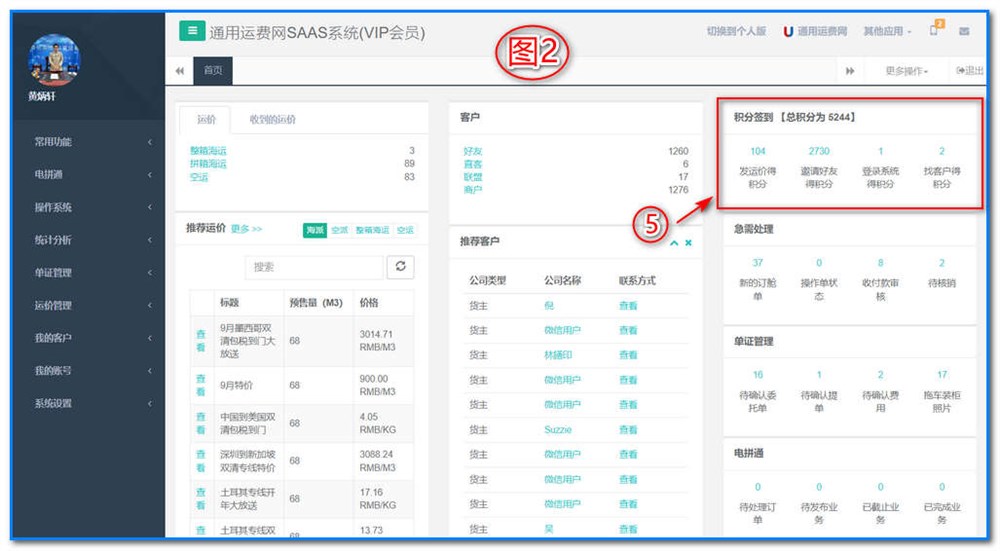
Task: Click the 登录系统得积分 points item
Action: pos(880,167)
